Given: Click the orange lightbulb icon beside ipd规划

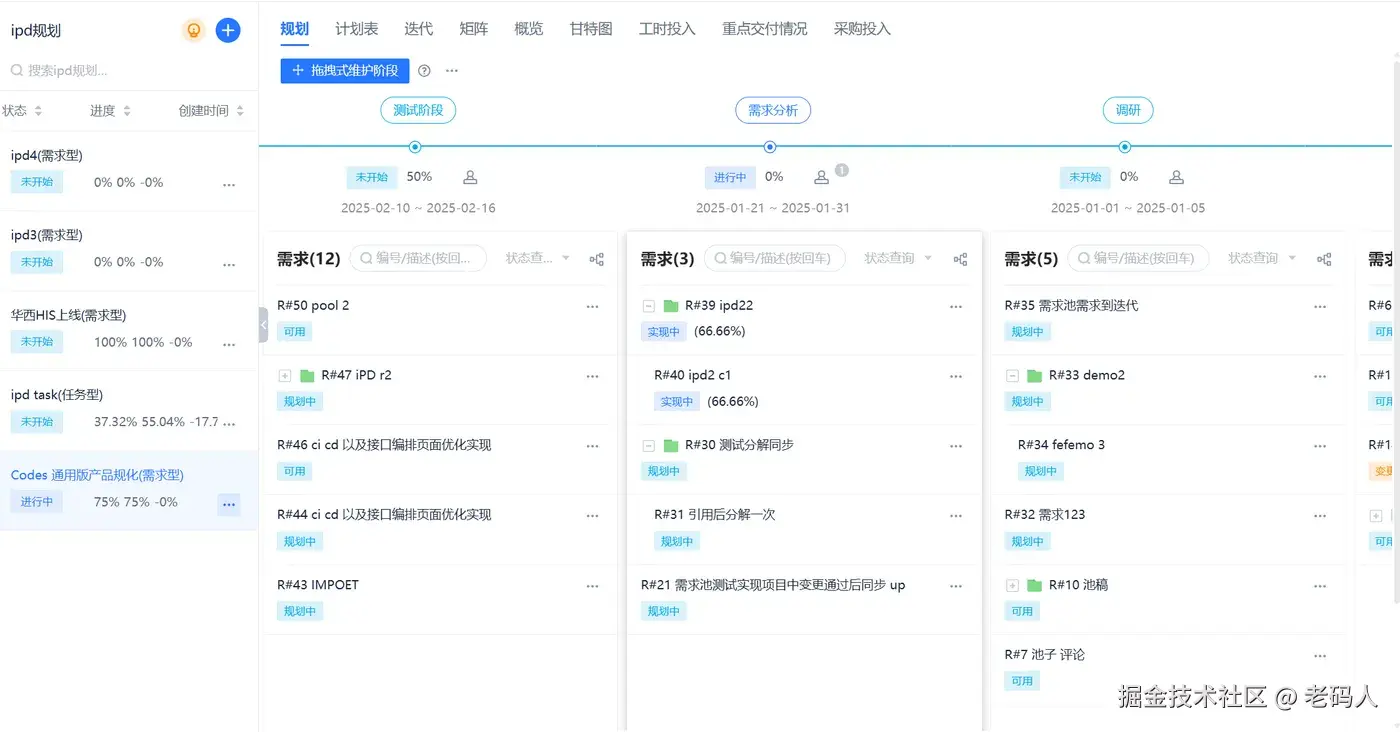Looking at the screenshot, I should tap(194, 30).
